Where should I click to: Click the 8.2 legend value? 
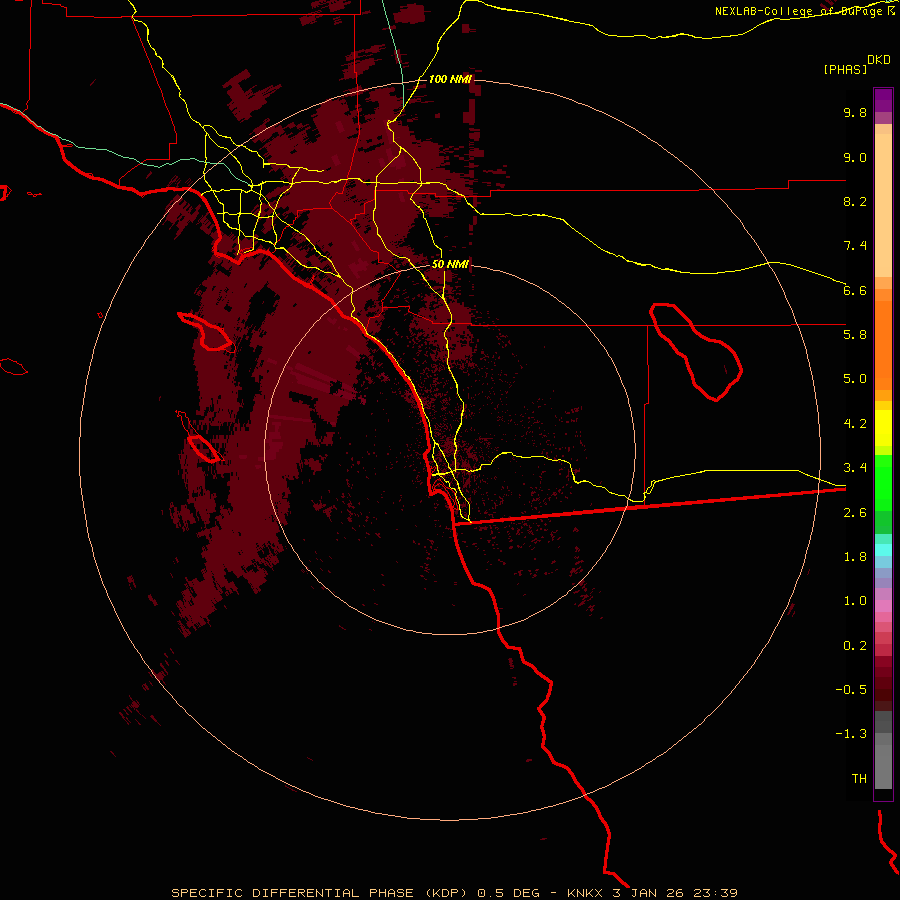[x=855, y=201]
